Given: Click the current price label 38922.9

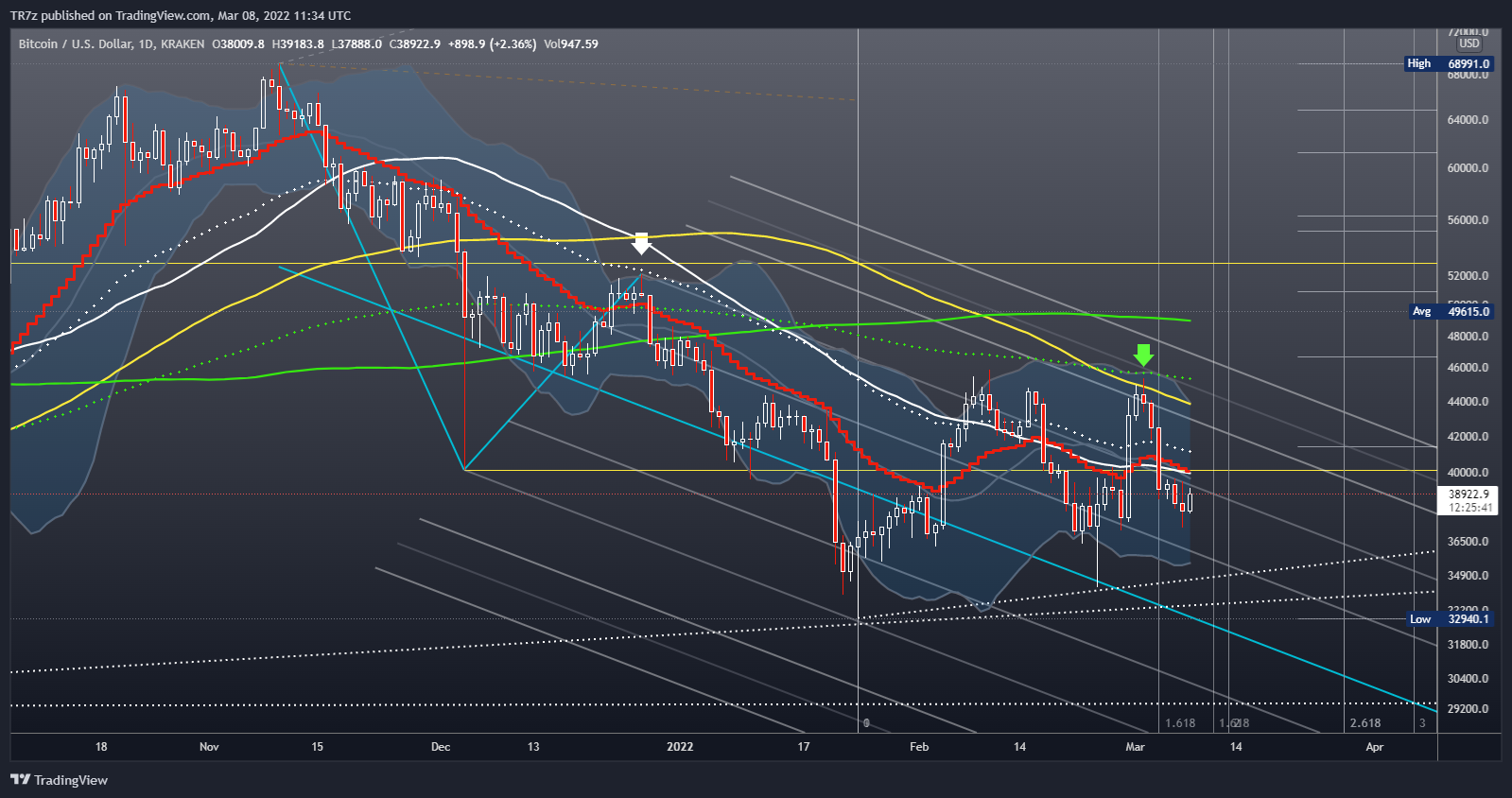Looking at the screenshot, I should (x=1469, y=494).
